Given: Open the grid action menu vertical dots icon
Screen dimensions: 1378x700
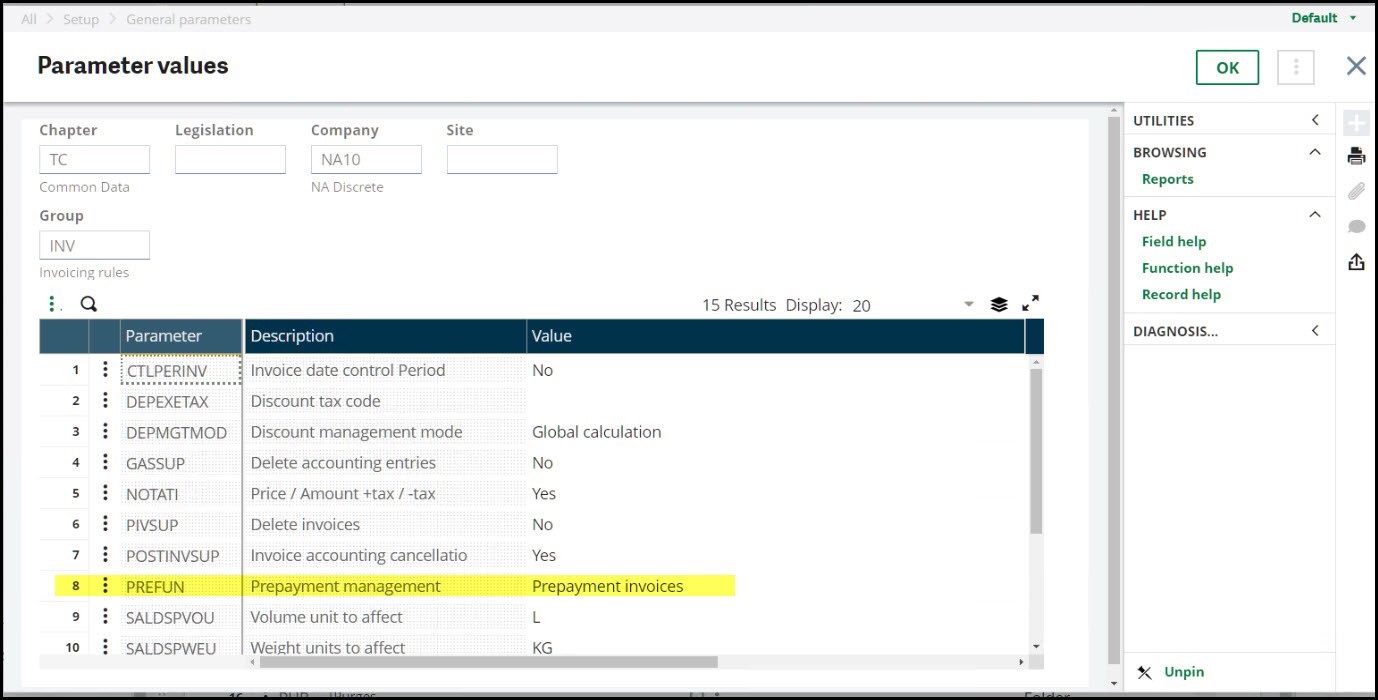Looking at the screenshot, I should pos(54,303).
